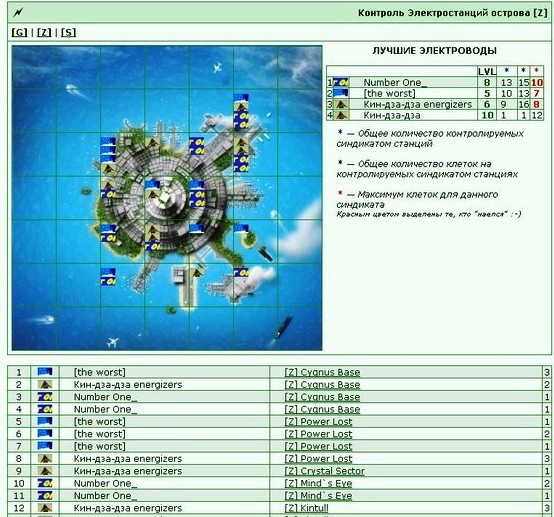
Task: Click pyramid icon in list row 2
Action: [x=45, y=384]
